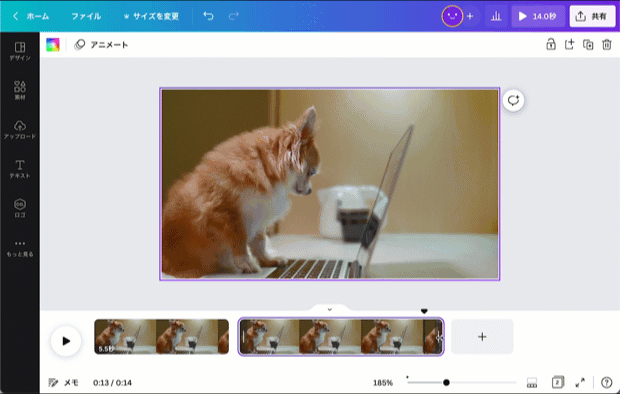Image resolution: width=620 pixels, height=394 pixels.
Task: Open サイズを変更 resize option
Action: tap(151, 16)
